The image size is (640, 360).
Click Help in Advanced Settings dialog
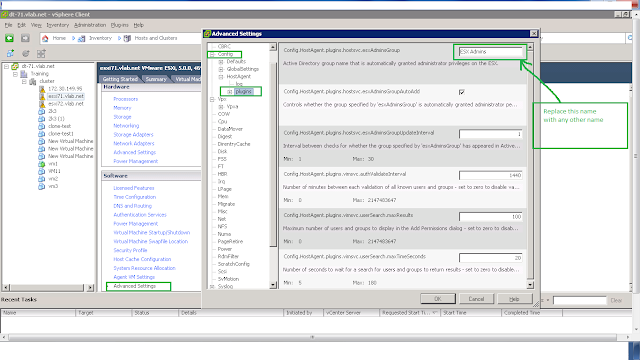coord(515,299)
